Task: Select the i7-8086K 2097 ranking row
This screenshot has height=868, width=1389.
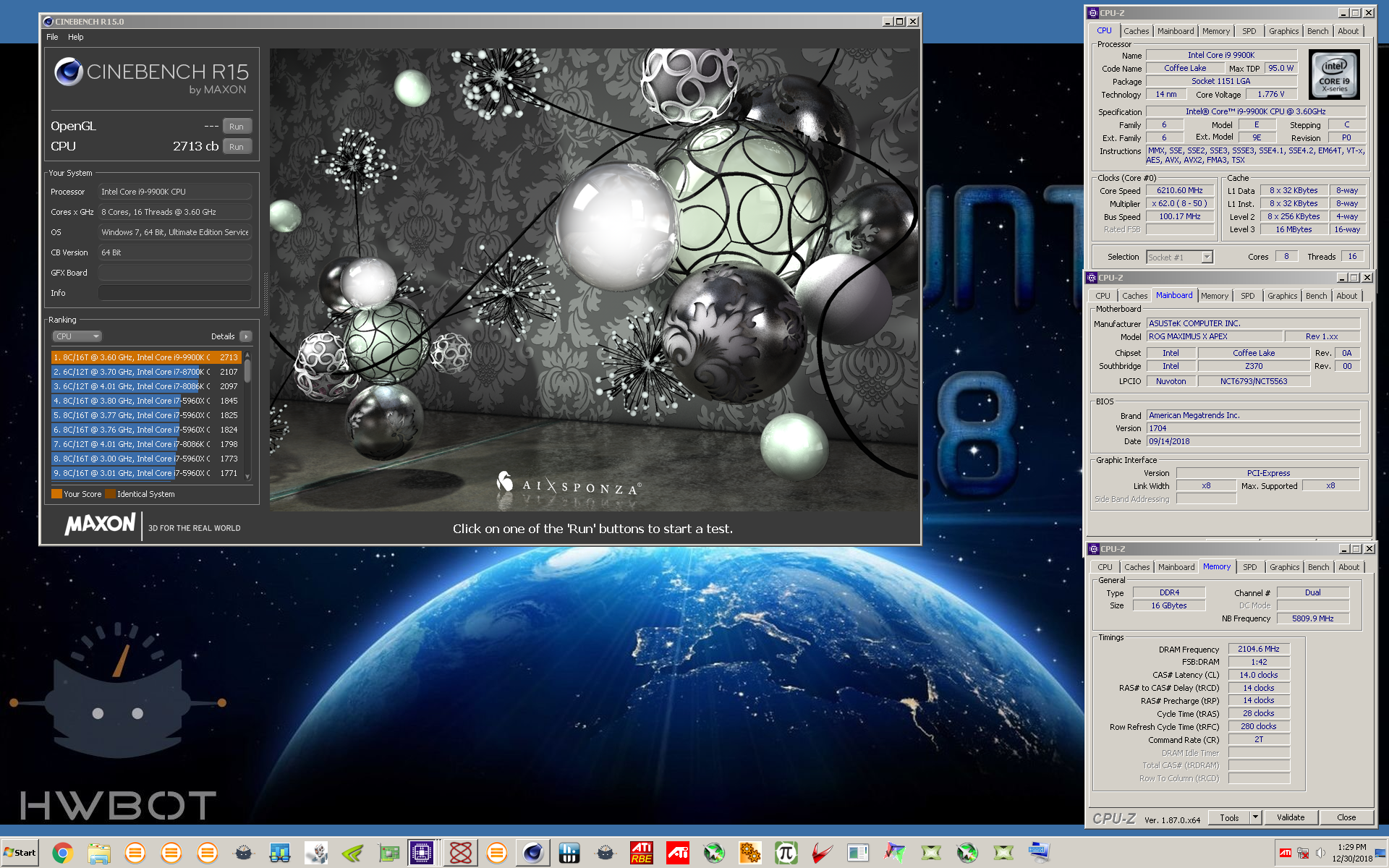Action: click(146, 386)
